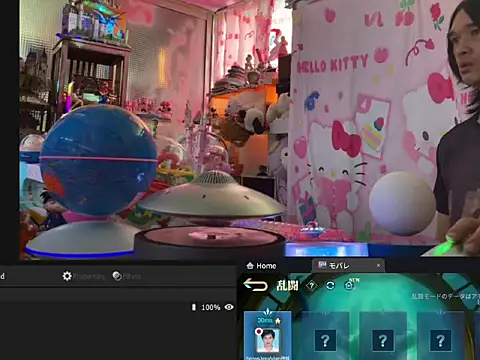Open the Filters button
This screenshot has height=360, width=480.
pos(127,276)
